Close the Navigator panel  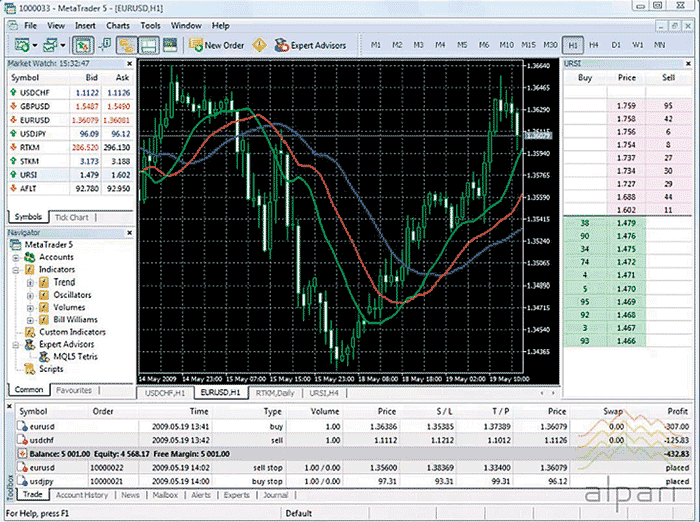[x=129, y=233]
